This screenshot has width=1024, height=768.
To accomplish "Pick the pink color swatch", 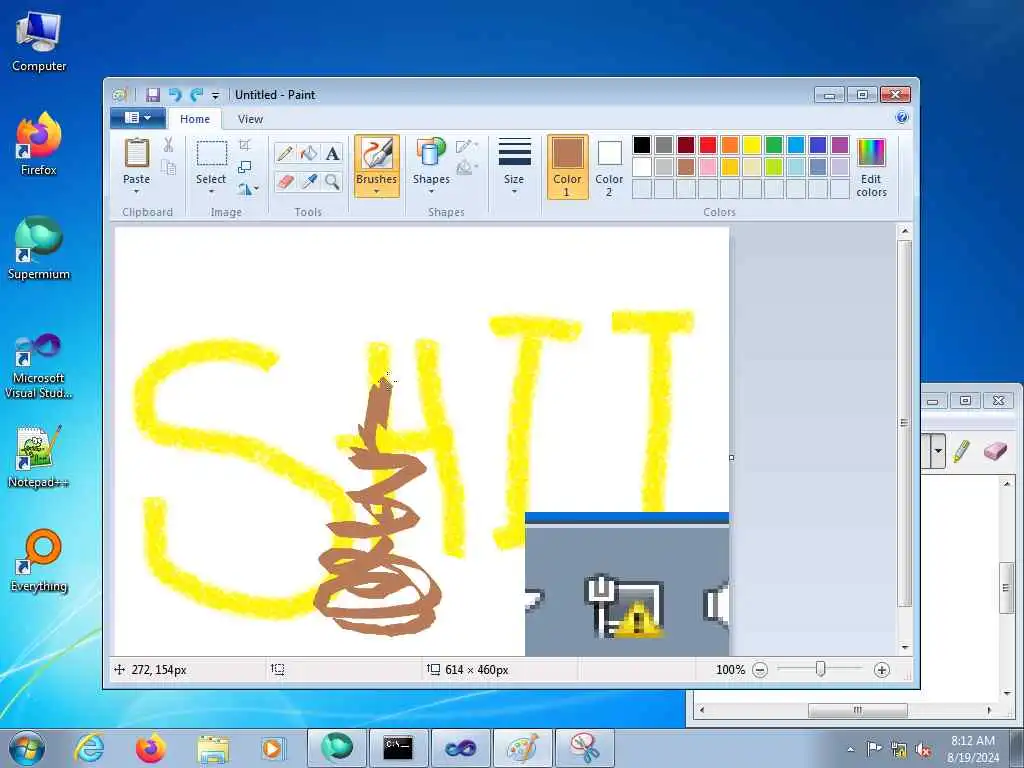I will point(708,167).
